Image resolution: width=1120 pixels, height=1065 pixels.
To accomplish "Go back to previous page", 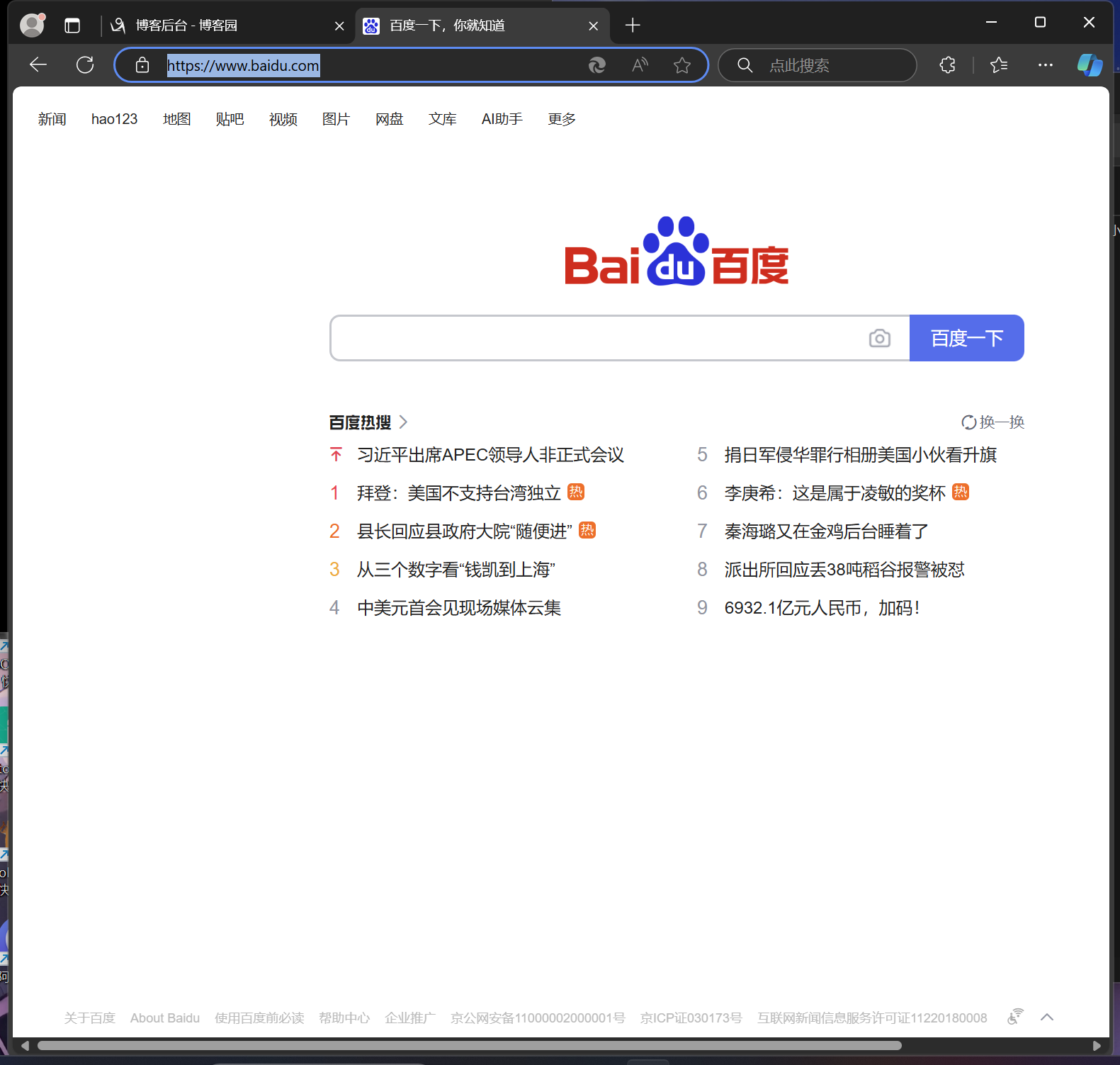I will (38, 65).
